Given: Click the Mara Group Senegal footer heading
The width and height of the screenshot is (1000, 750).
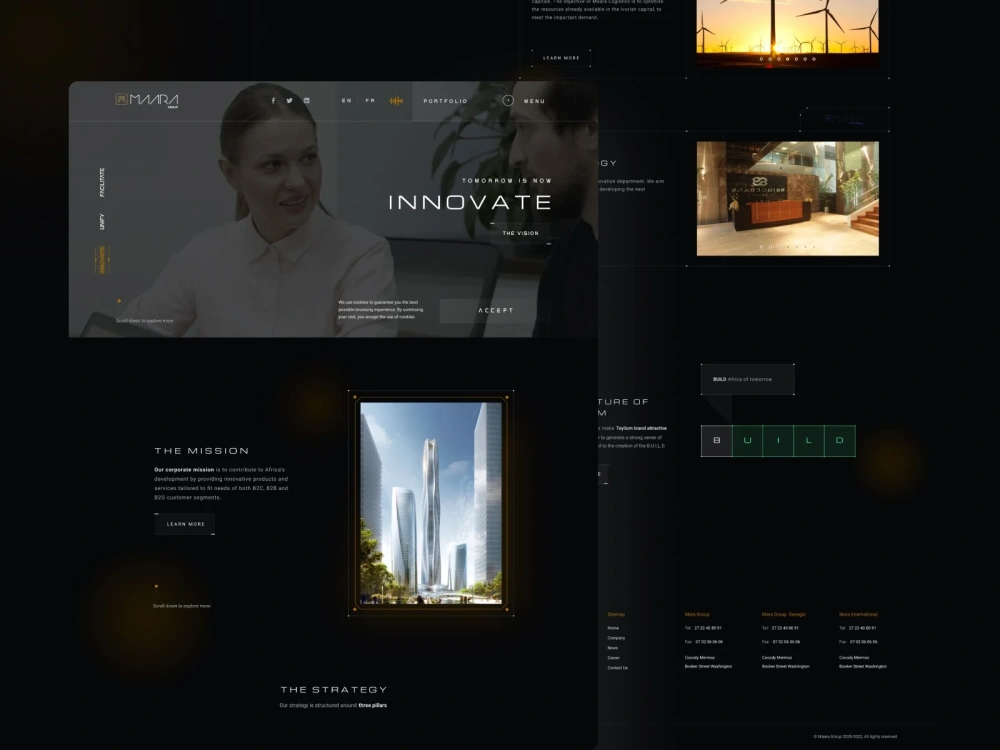Looking at the screenshot, I should point(784,614).
